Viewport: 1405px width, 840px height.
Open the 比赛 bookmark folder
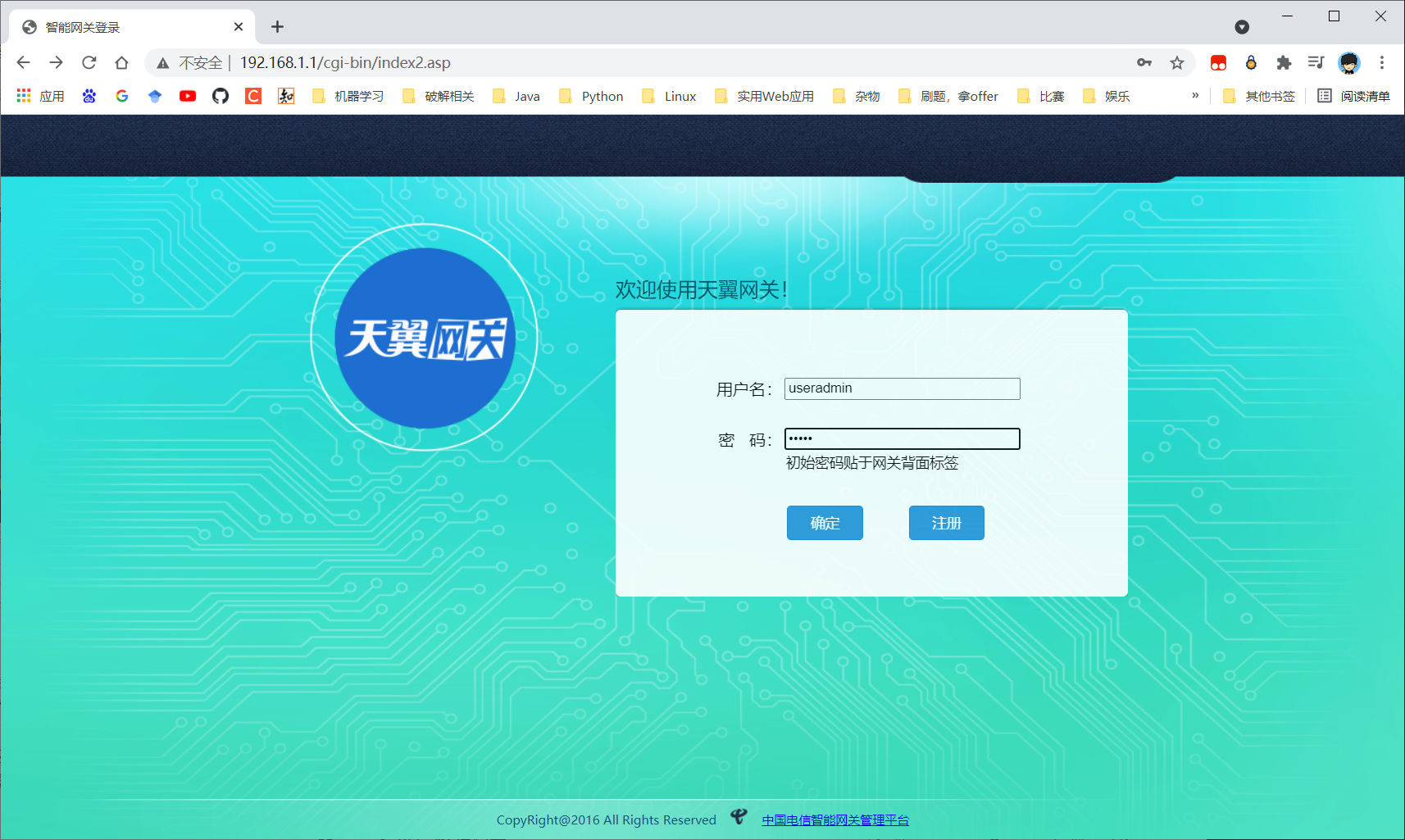(1041, 96)
